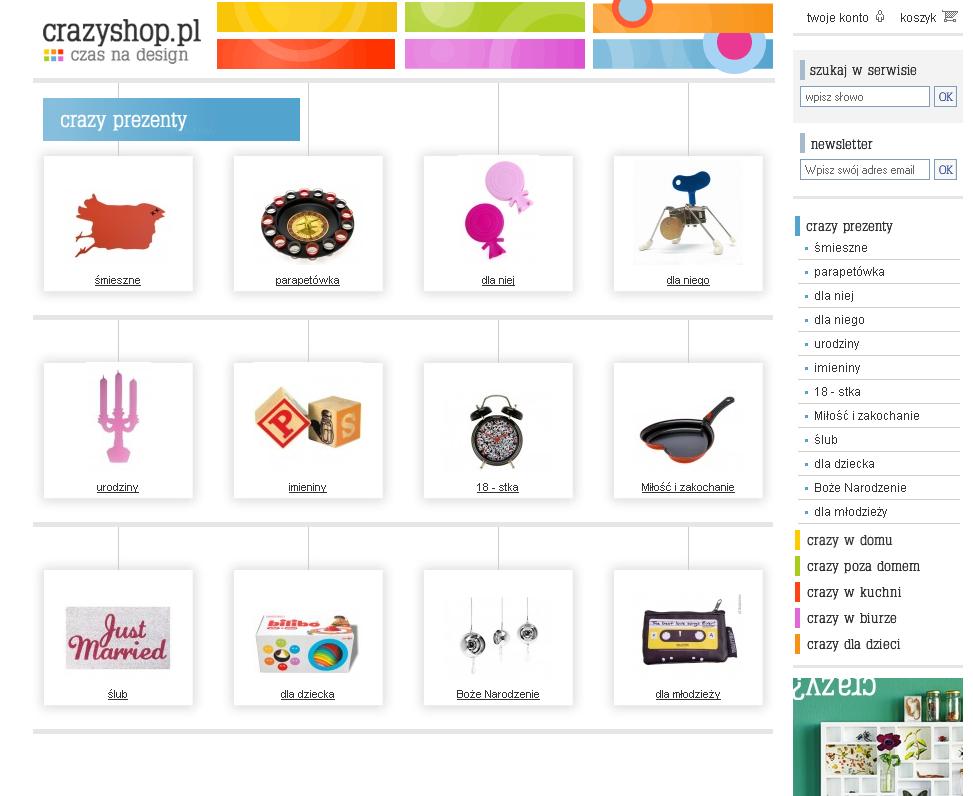This screenshot has height=796, width=973.
Task: Submit newsletter email with OK button
Action: coord(945,169)
